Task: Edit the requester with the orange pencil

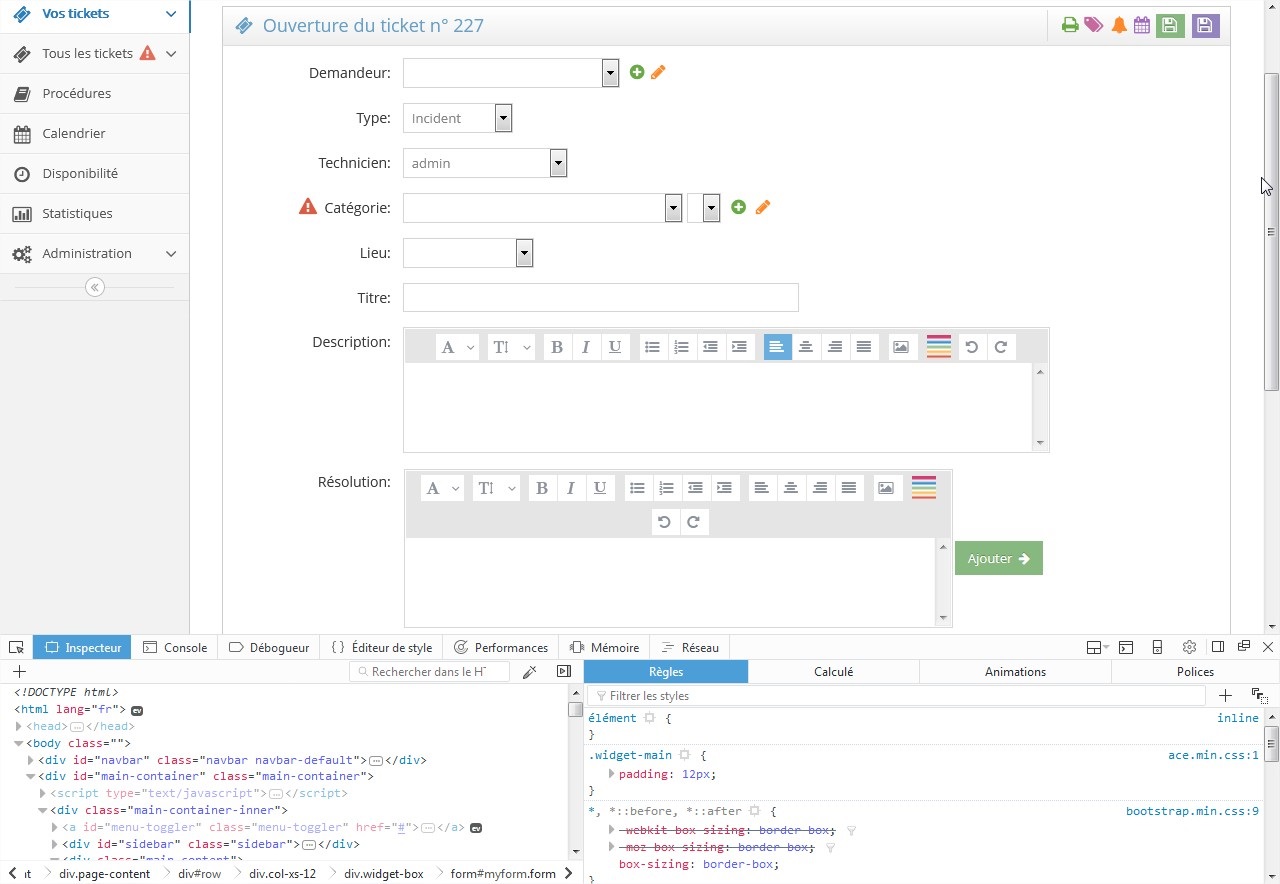Action: coord(658,72)
